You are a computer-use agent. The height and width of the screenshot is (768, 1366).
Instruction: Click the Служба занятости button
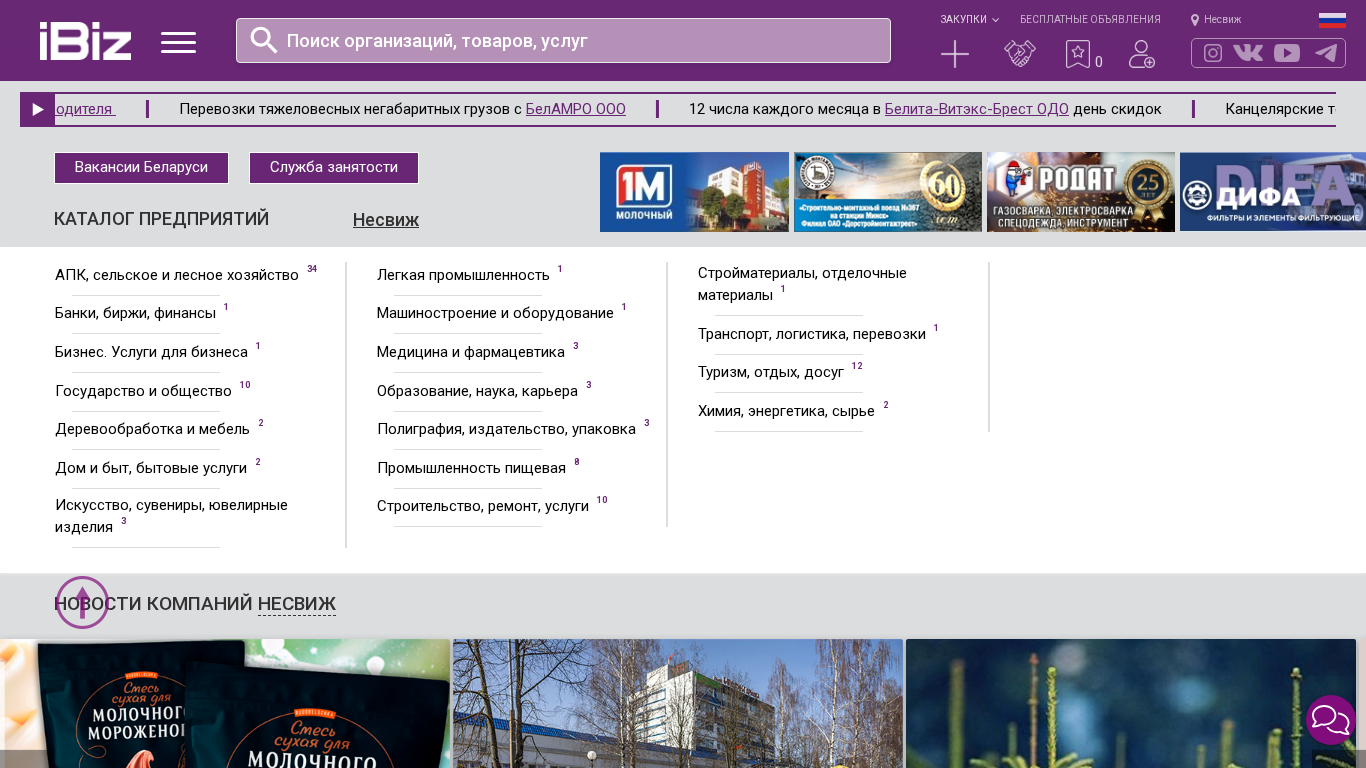pos(334,168)
